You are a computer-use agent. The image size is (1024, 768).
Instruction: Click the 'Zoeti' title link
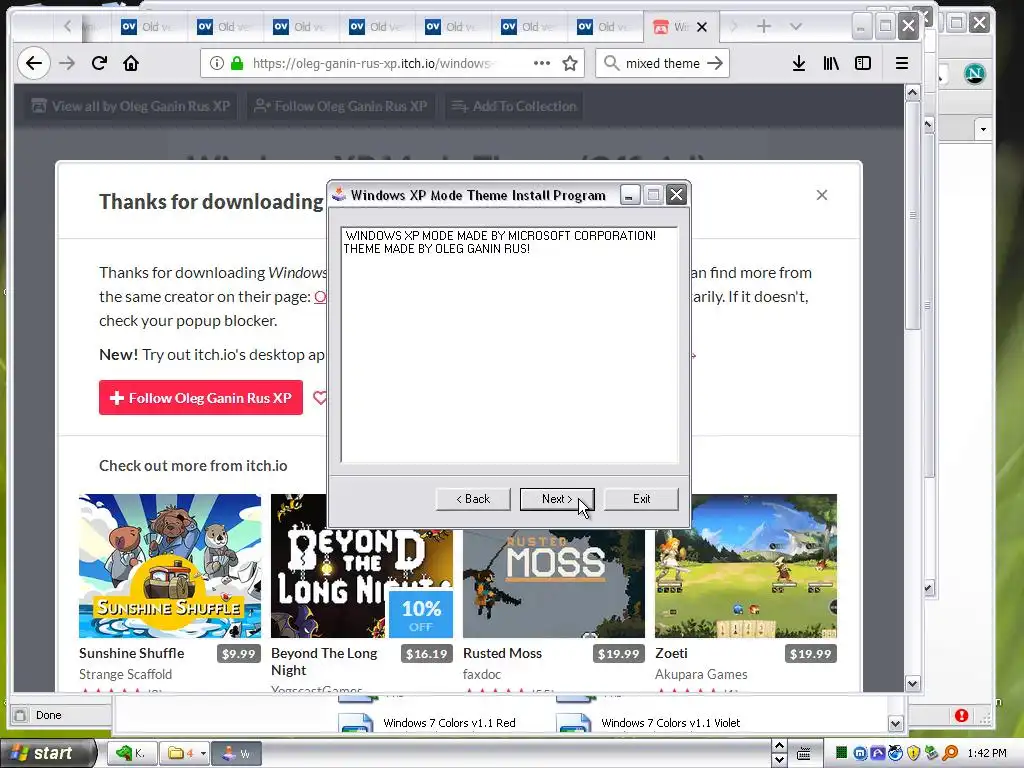click(x=671, y=653)
